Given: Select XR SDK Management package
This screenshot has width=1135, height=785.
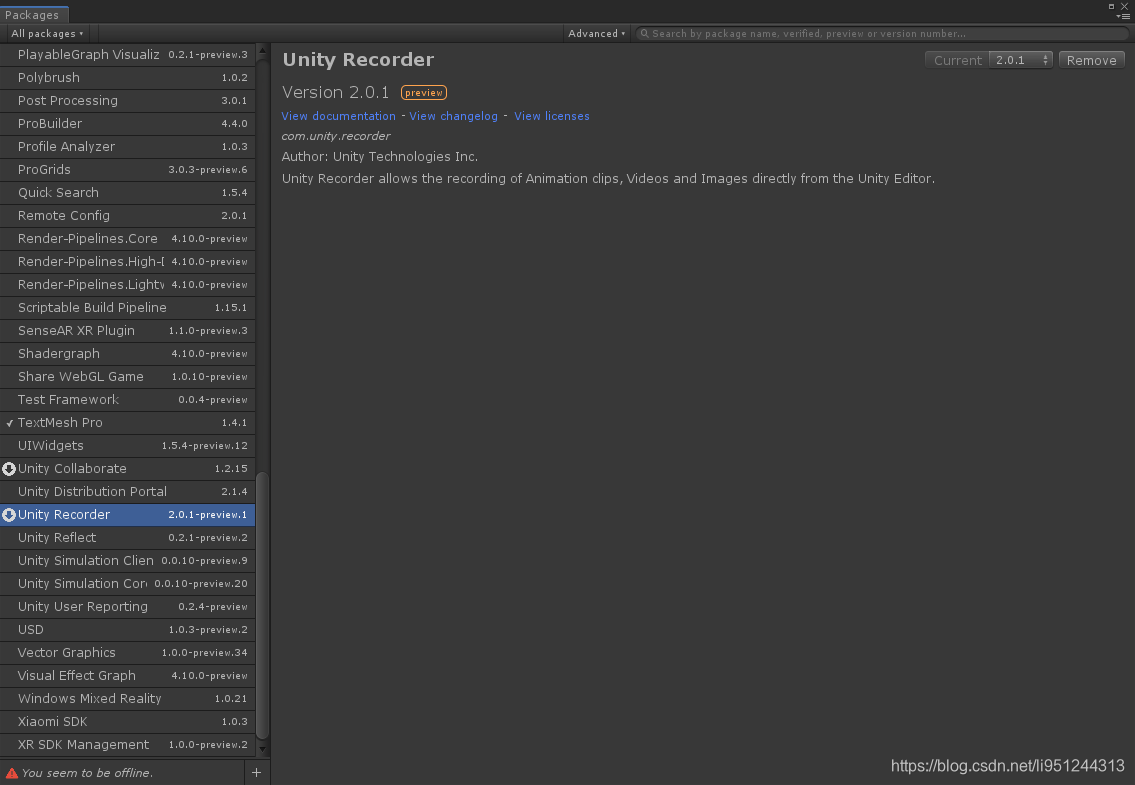Looking at the screenshot, I should [x=127, y=744].
